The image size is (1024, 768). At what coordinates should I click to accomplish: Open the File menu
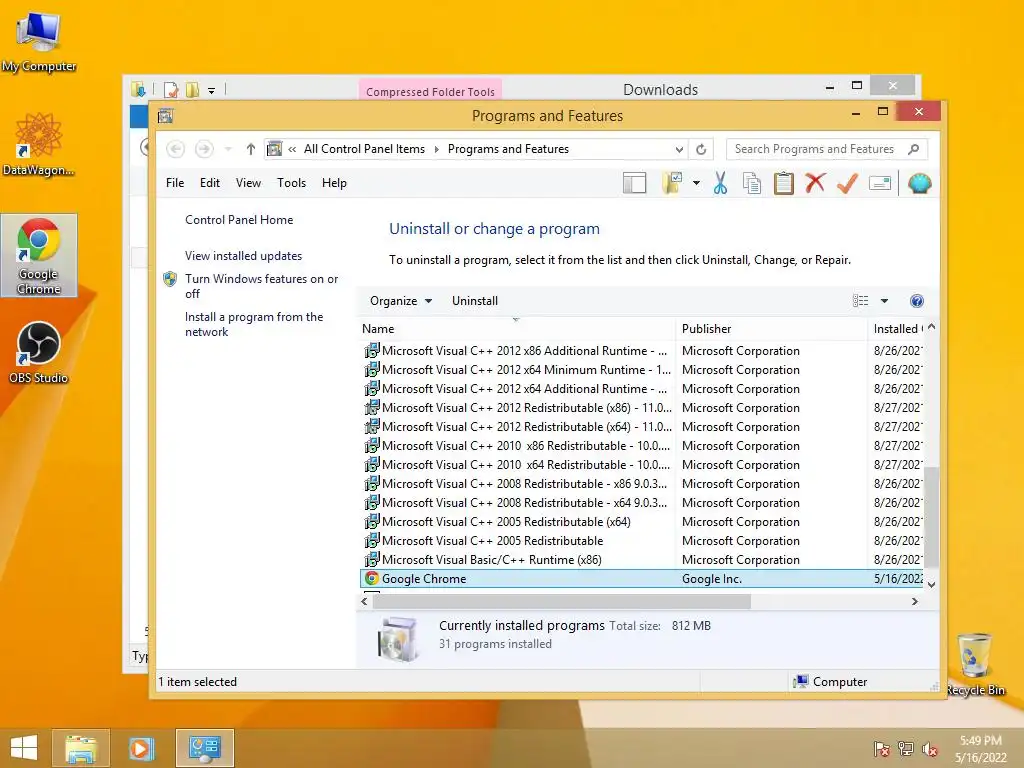click(175, 183)
